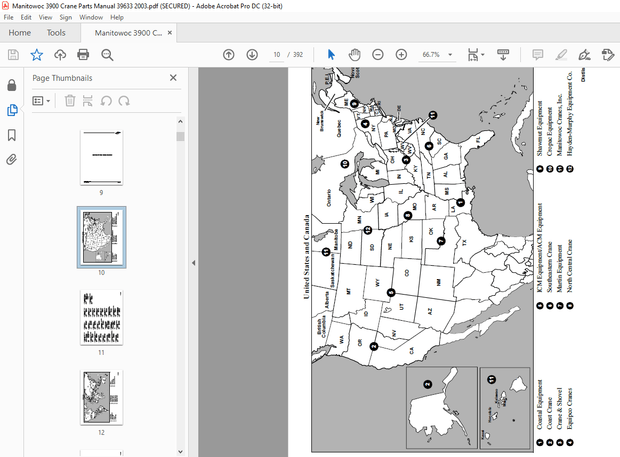620x457 pixels.
Task: Print the document with printer icon
Action: [83, 55]
